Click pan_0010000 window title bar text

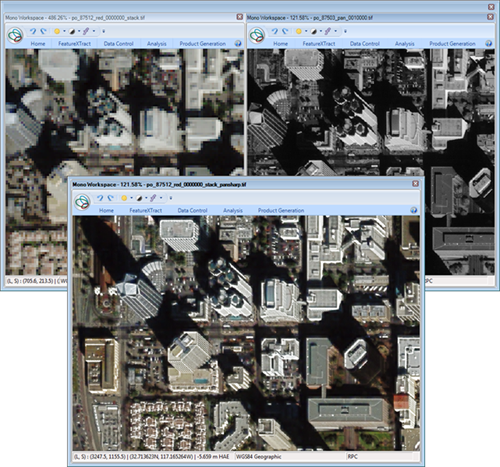pos(310,18)
